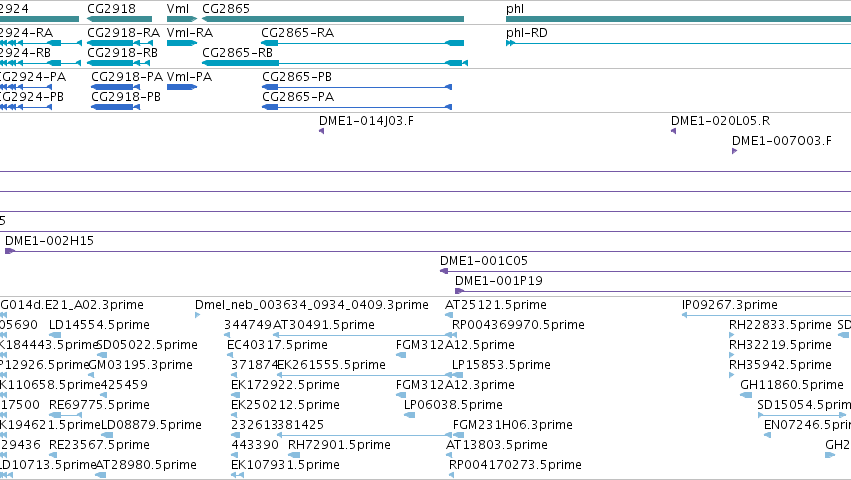This screenshot has height=480, width=851.
Task: Select the CG2865-RB transcript glyph
Action: click(335, 63)
